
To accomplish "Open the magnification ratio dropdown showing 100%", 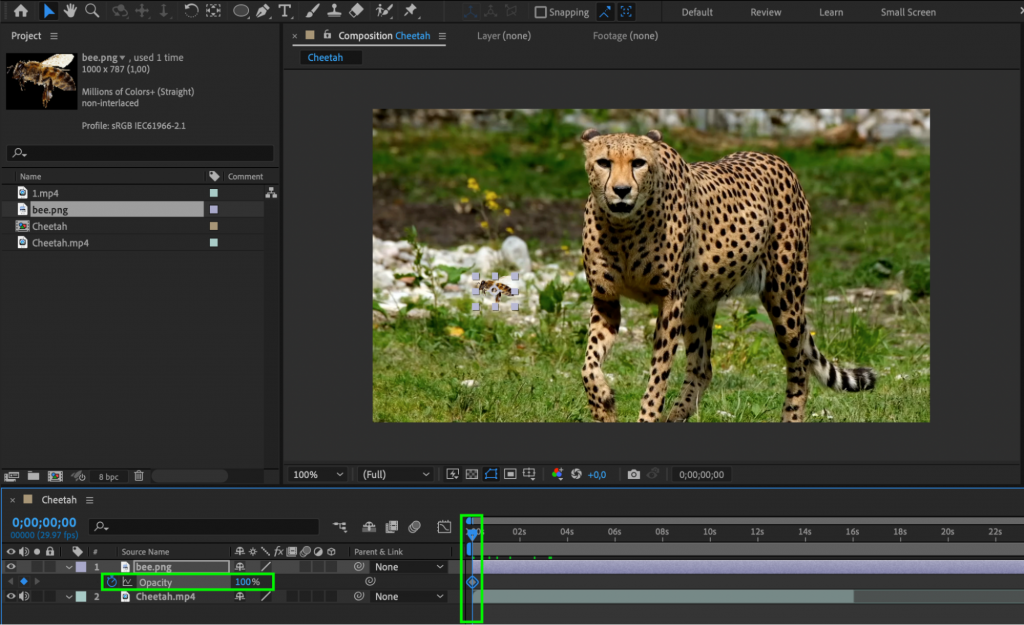I will click(316, 474).
